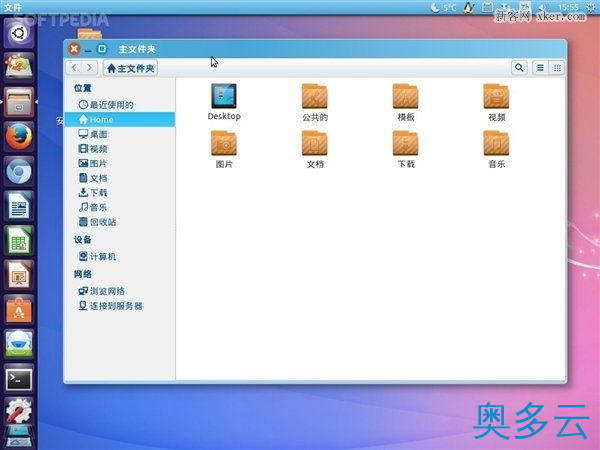The height and width of the screenshot is (450, 600).
Task: Open LibreOffice Calc from launcher
Action: coord(19,240)
